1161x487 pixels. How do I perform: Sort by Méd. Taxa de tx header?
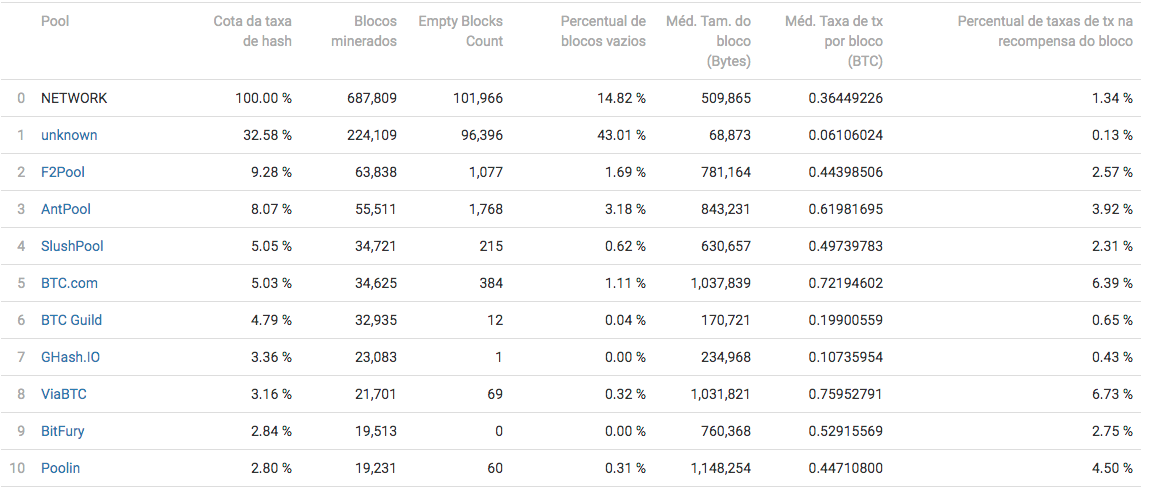point(834,41)
